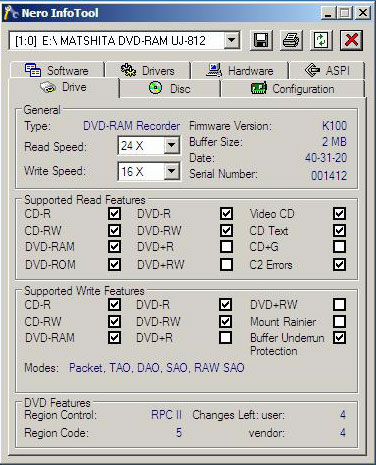Close the Nero InfoTool window
The image size is (376, 465).
click(363, 13)
